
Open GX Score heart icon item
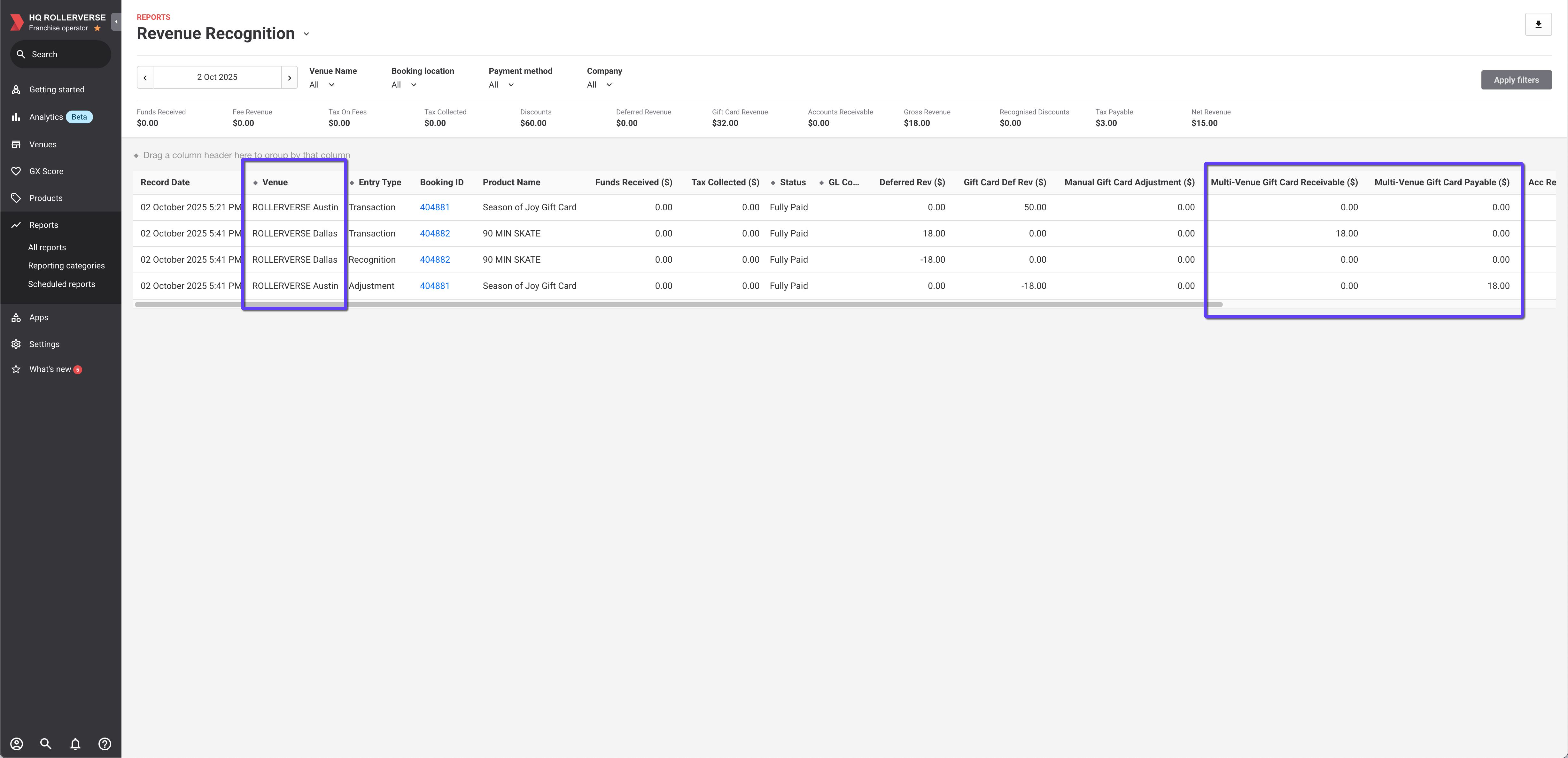pyautogui.click(x=46, y=171)
